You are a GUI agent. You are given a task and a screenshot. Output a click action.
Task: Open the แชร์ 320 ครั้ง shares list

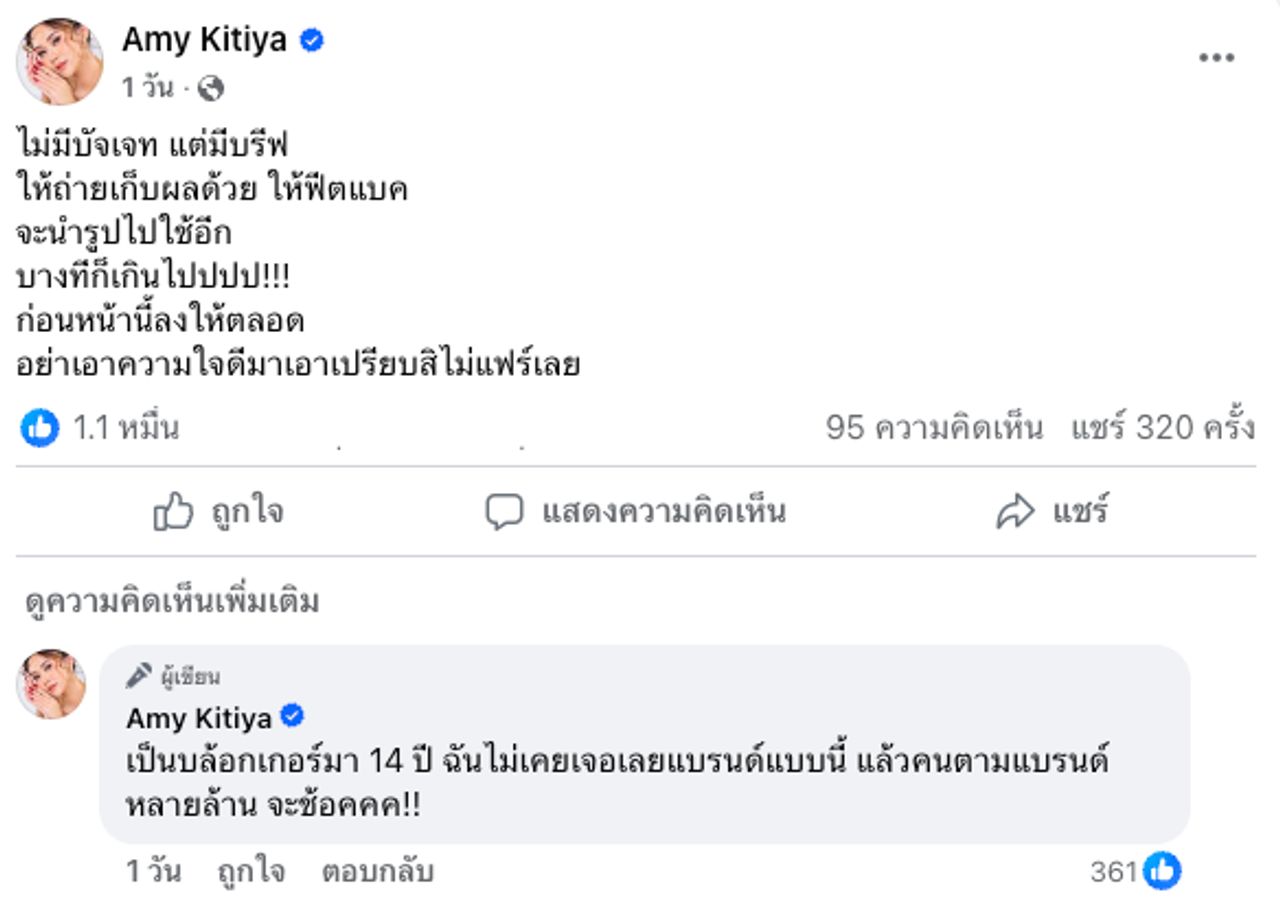coord(1163,428)
